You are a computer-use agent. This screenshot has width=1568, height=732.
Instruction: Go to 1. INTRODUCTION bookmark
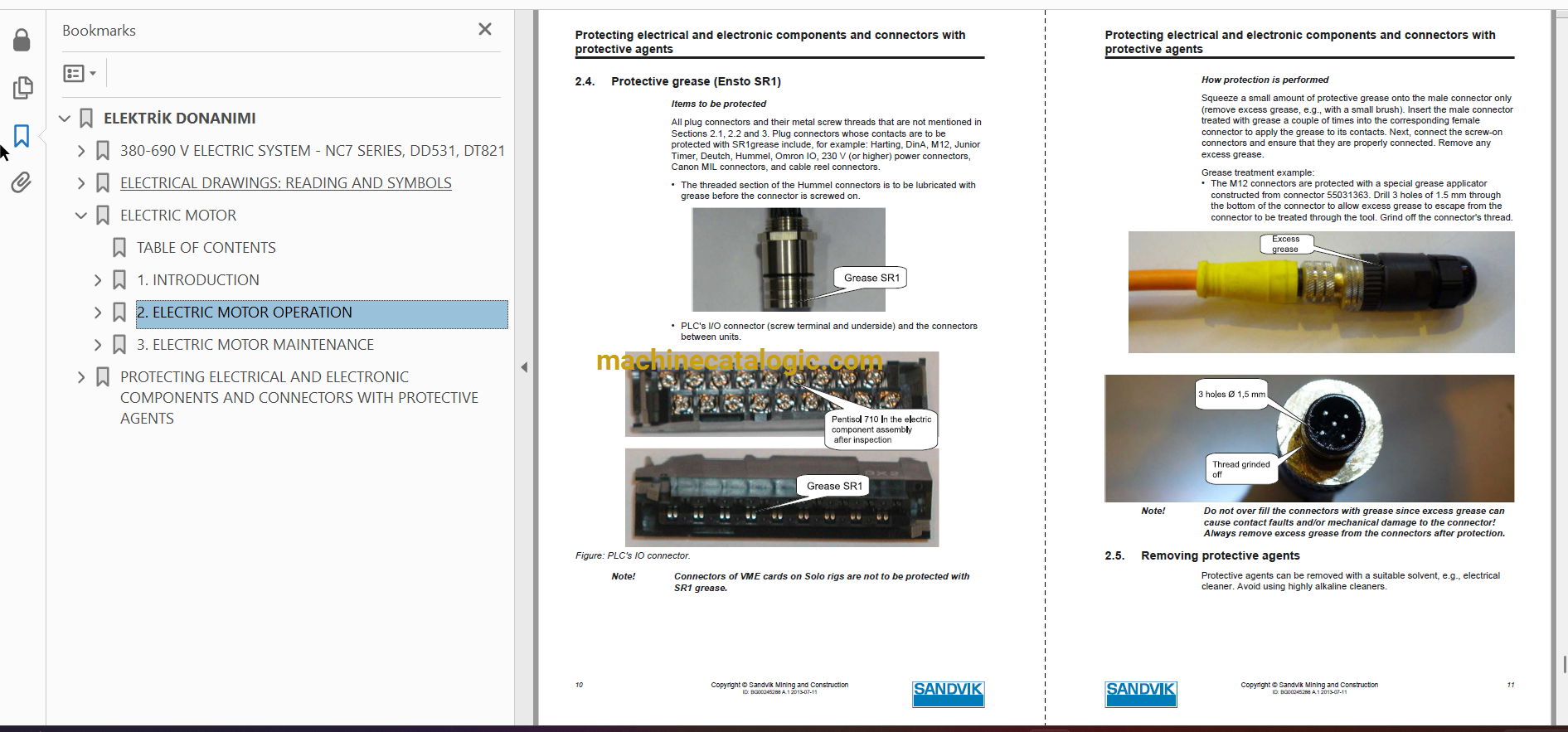click(x=198, y=280)
